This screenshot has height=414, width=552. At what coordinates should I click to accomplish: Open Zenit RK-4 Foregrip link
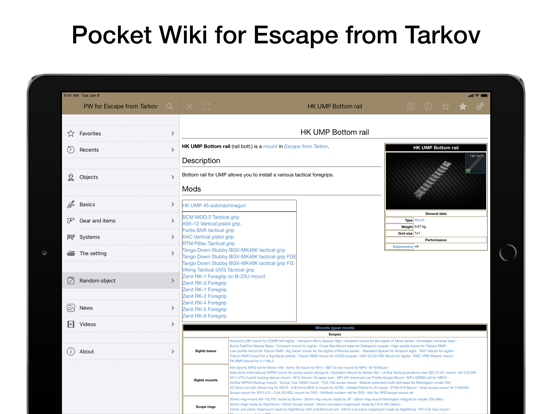(x=205, y=303)
